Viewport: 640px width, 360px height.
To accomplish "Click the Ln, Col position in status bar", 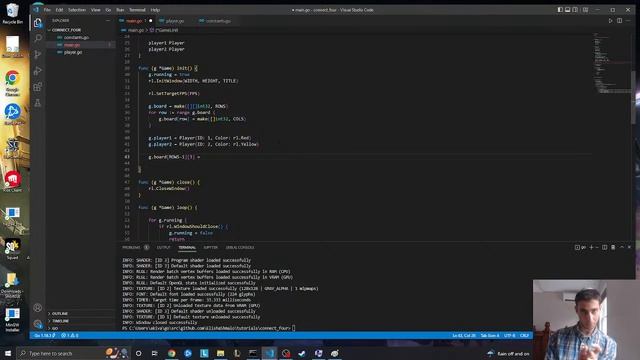I will [x=464, y=336].
